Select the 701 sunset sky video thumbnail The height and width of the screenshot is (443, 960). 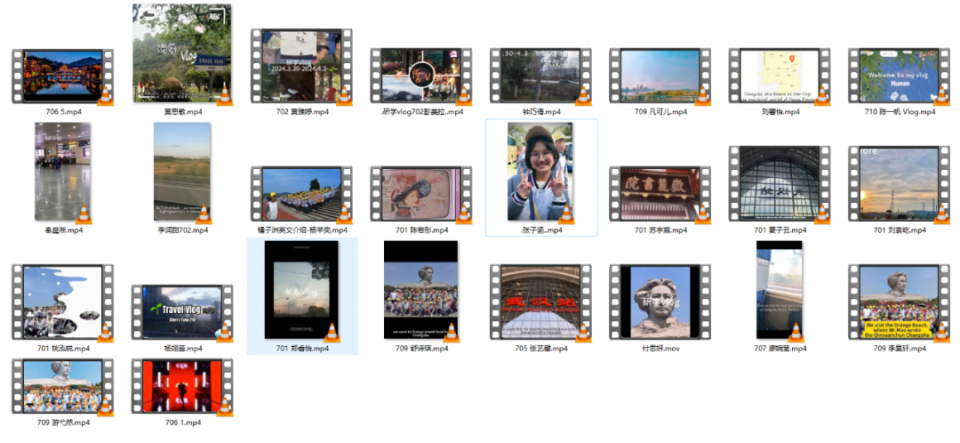coord(899,185)
